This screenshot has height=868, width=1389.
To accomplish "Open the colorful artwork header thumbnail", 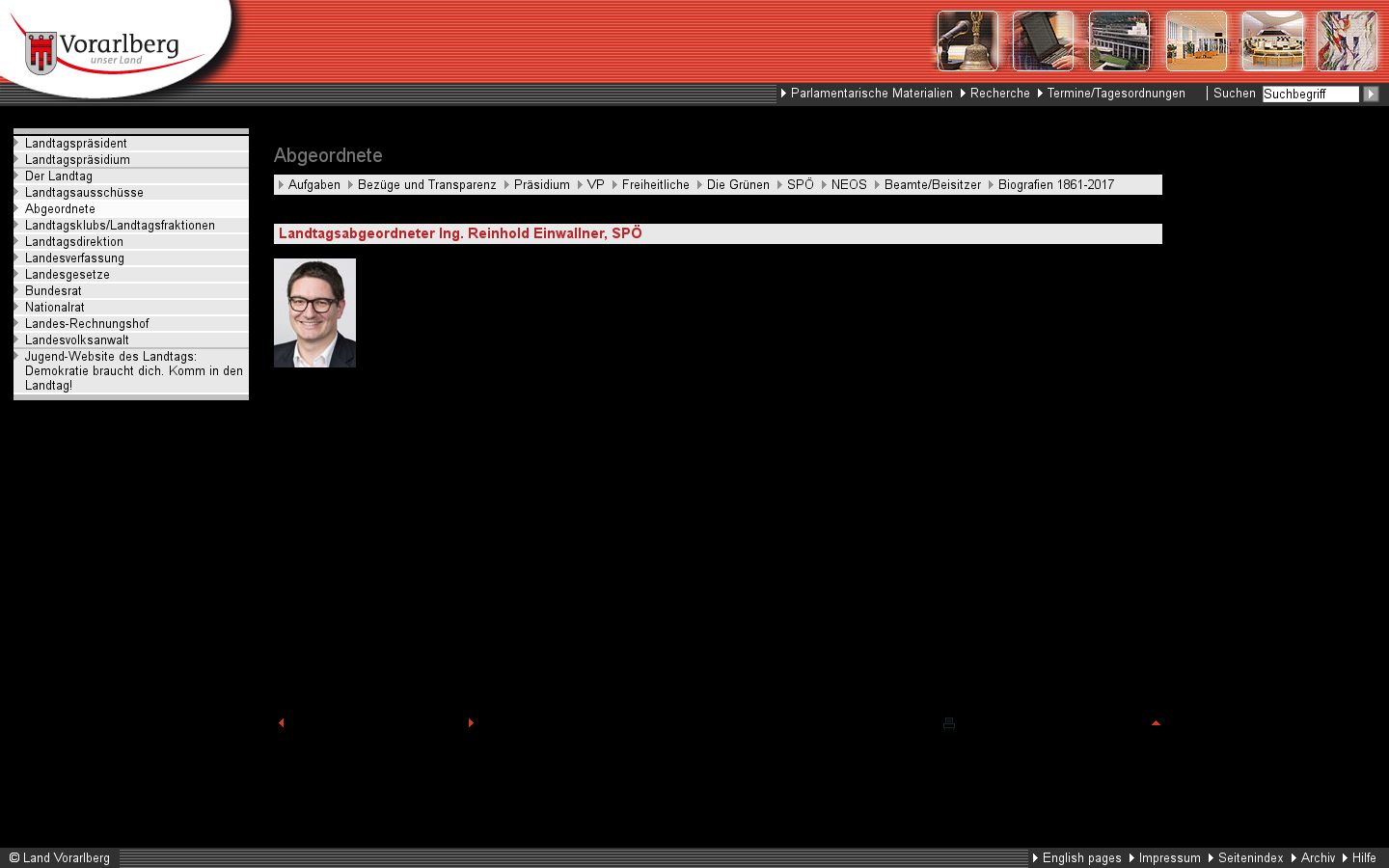I will point(1348,41).
